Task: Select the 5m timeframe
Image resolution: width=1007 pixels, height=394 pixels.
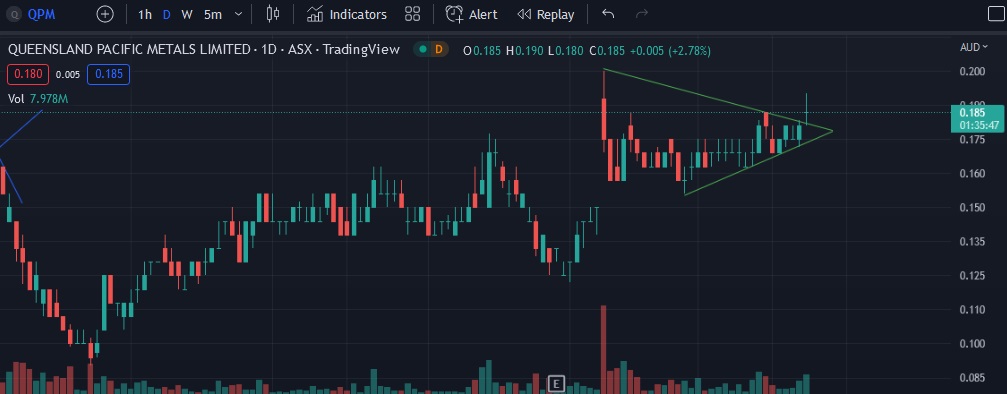Action: pyautogui.click(x=213, y=14)
